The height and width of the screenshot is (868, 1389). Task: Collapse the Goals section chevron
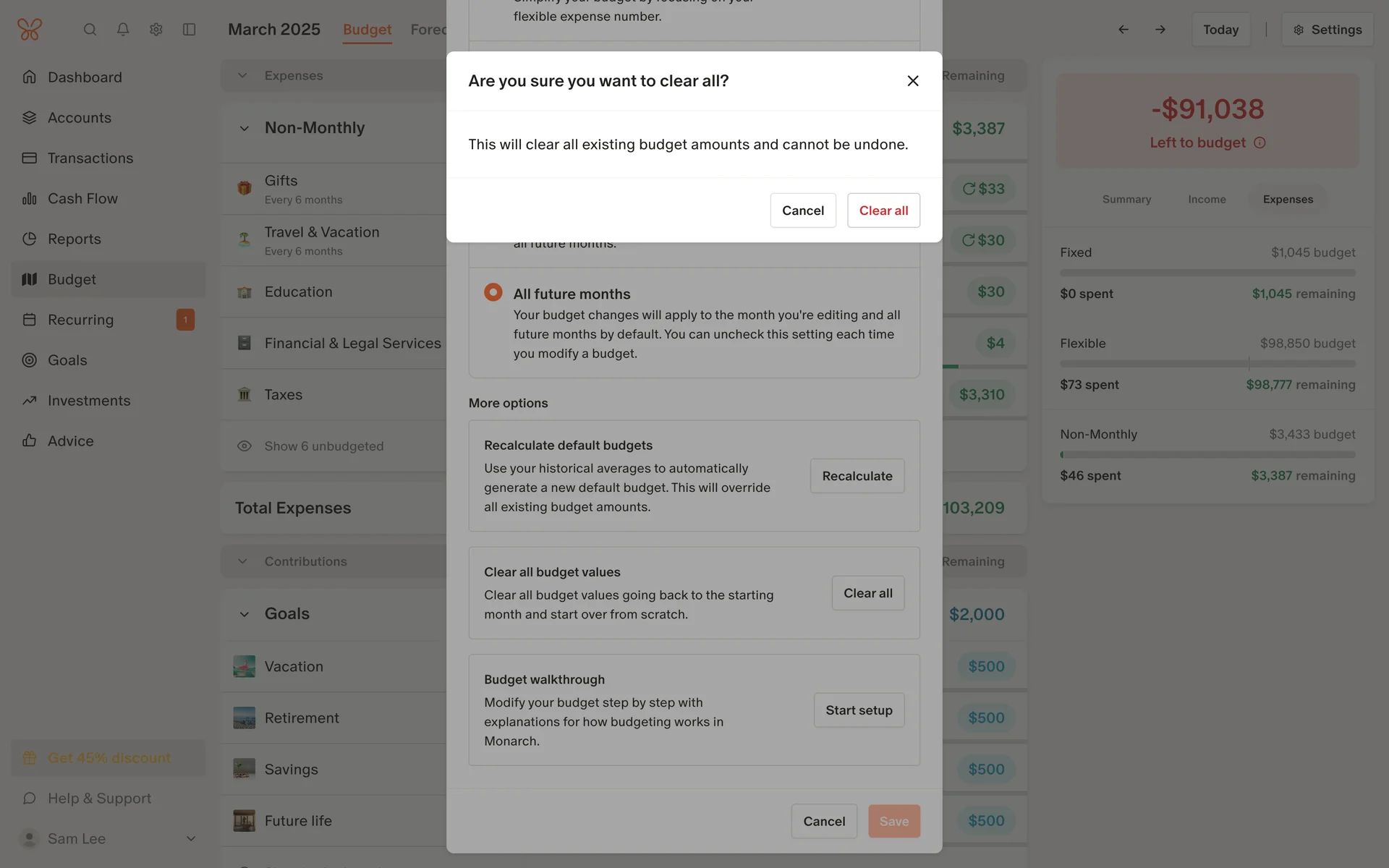tap(245, 614)
